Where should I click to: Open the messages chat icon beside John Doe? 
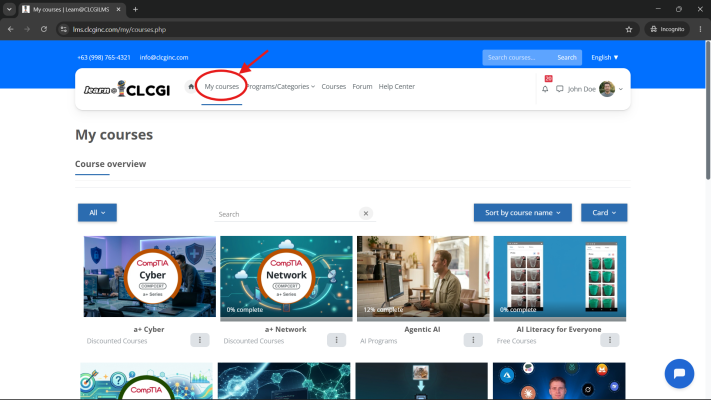[560, 89]
